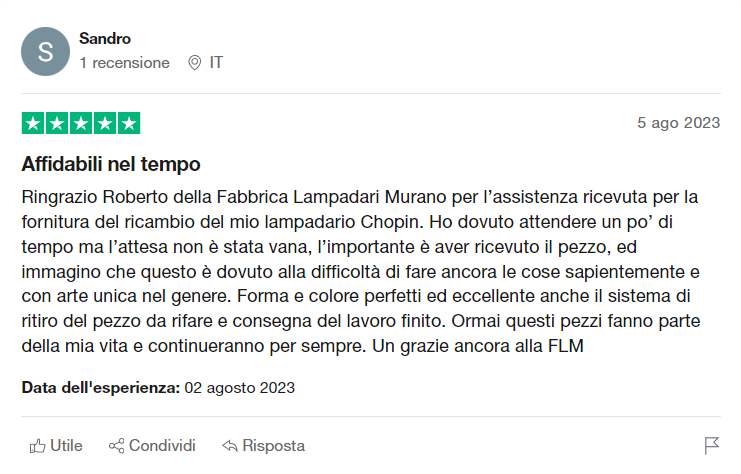Image resolution: width=741 pixels, height=474 pixels.
Task: Click the '1 recensione' count
Action: coord(125,62)
